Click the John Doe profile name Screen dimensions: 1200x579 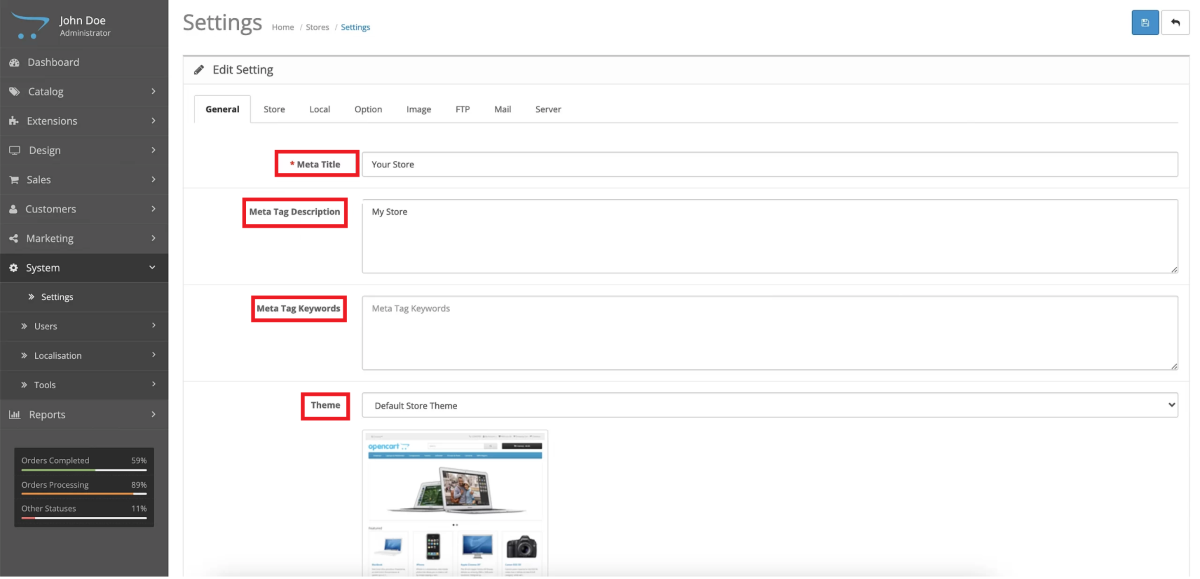[x=82, y=20]
